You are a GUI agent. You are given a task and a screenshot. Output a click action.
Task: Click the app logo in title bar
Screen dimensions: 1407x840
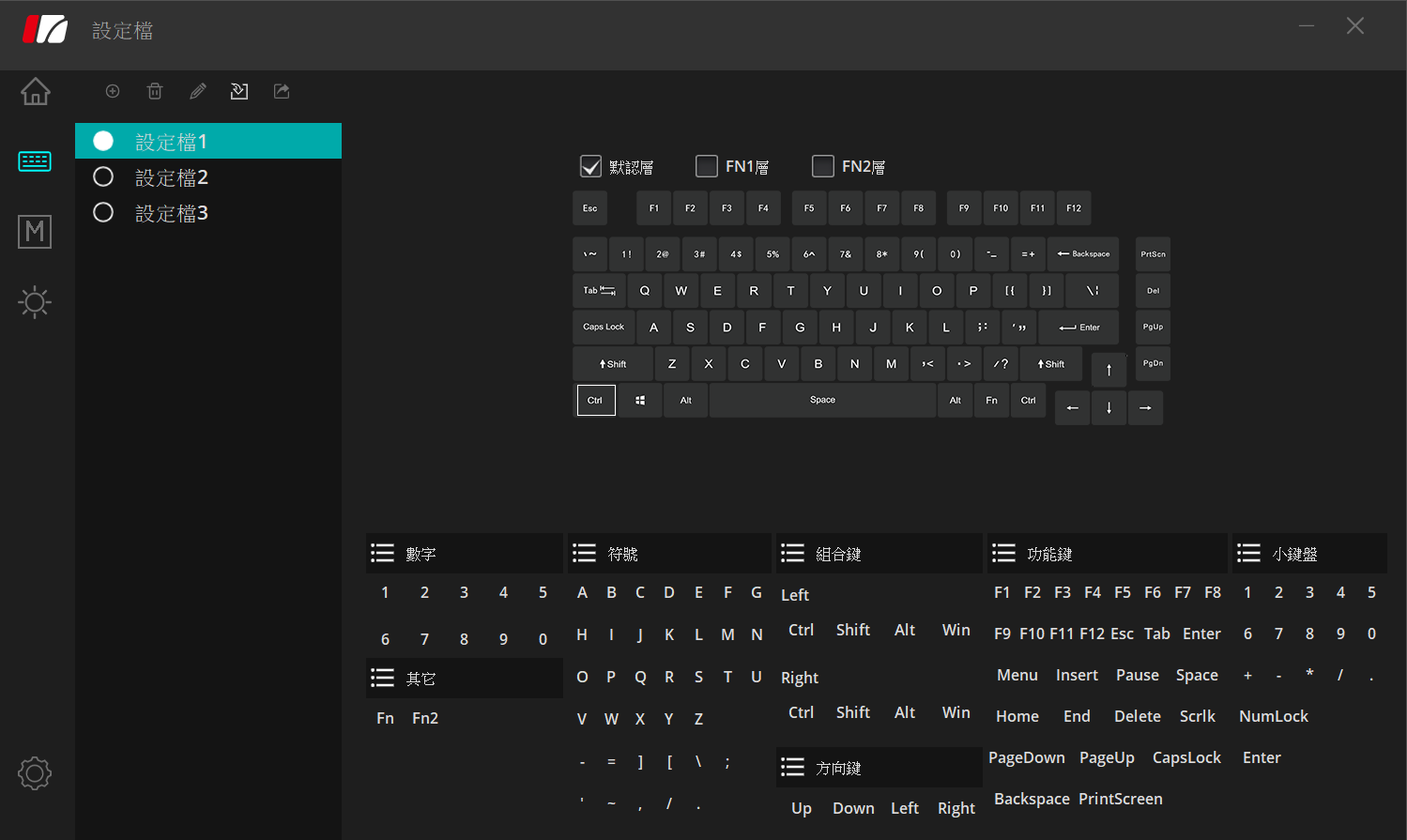(45, 29)
